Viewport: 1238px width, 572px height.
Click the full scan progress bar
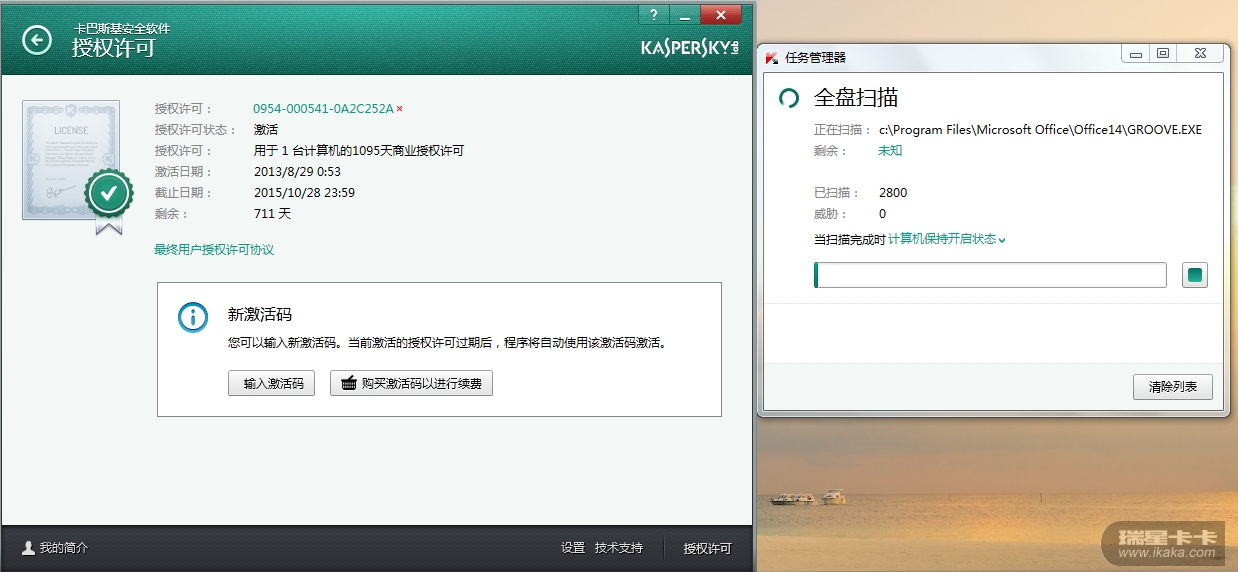click(x=990, y=275)
